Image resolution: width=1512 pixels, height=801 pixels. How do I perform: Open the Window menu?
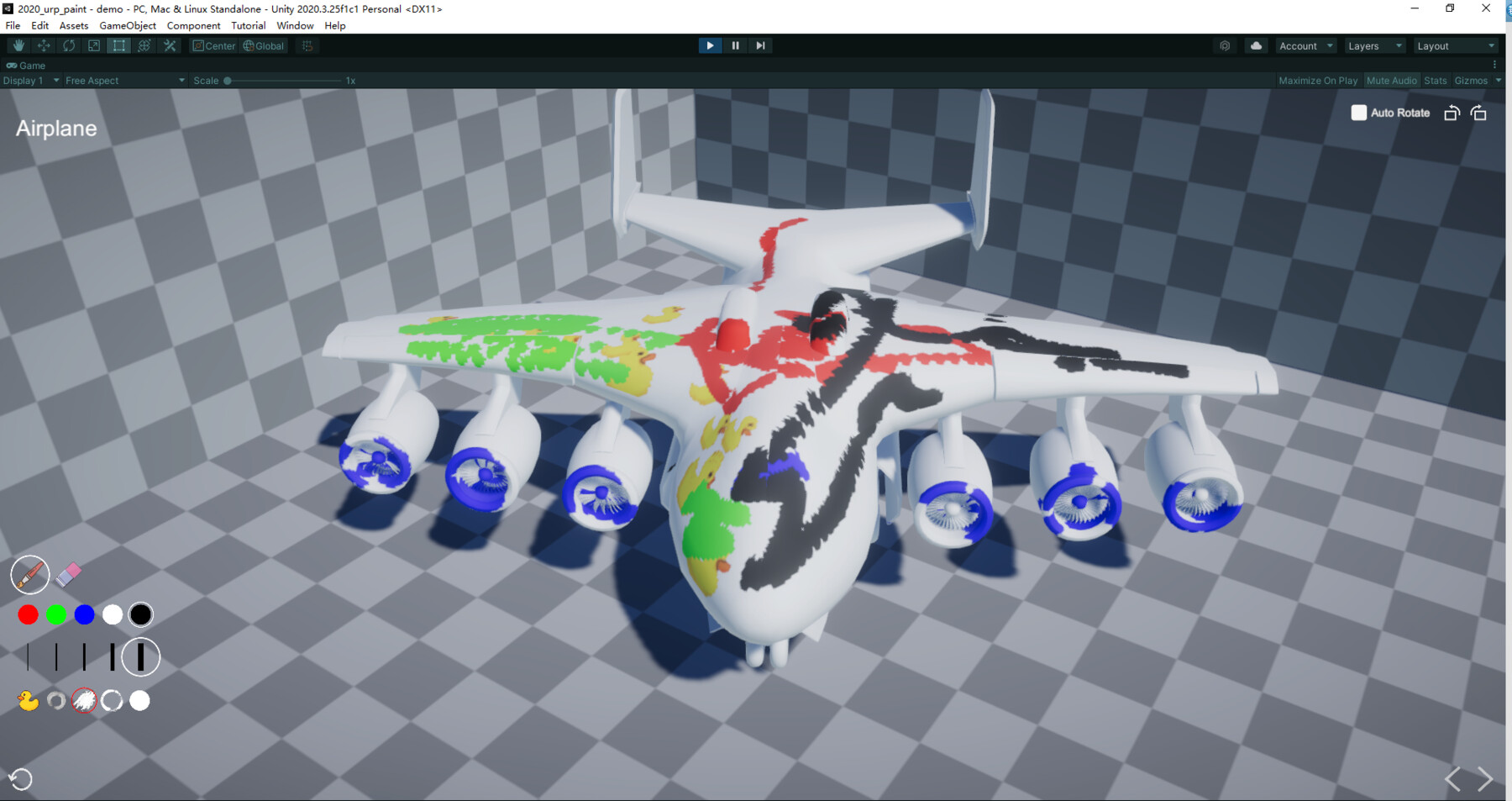click(296, 25)
